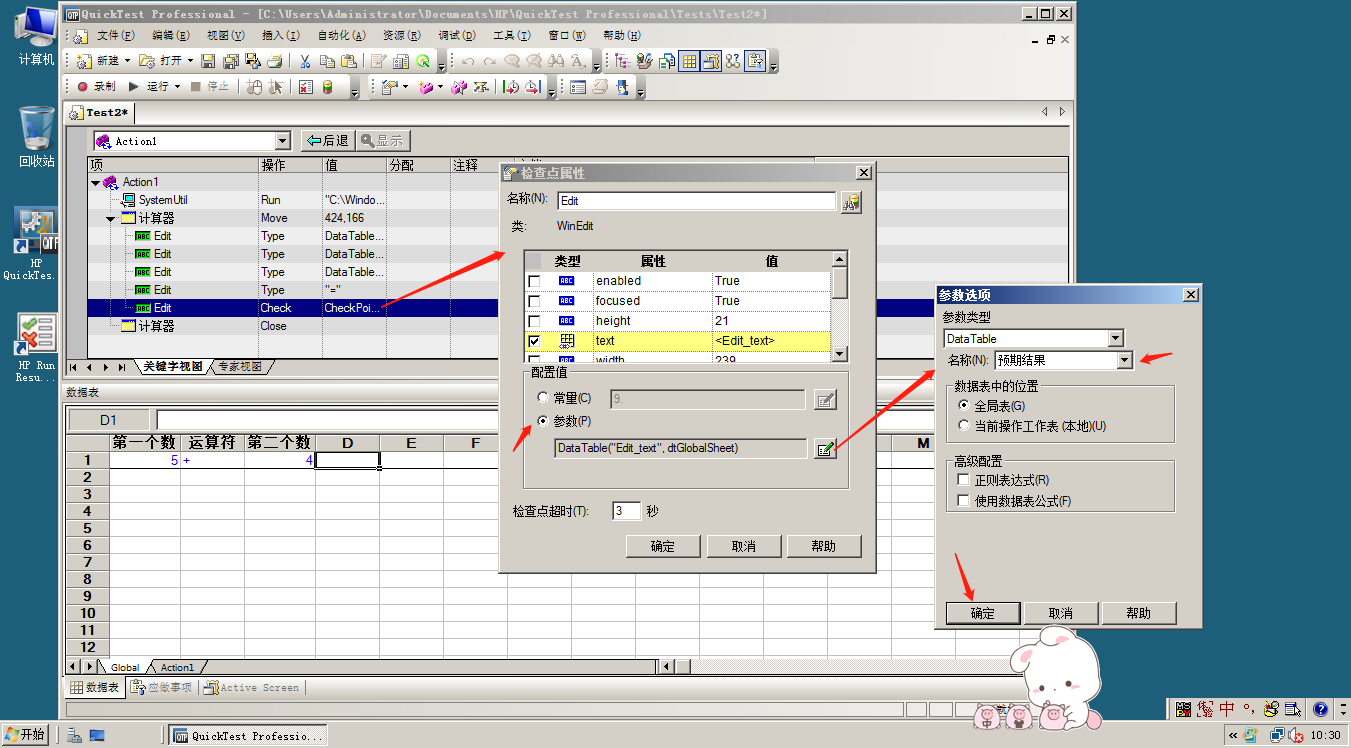Click the Stop square icon

[x=195, y=87]
